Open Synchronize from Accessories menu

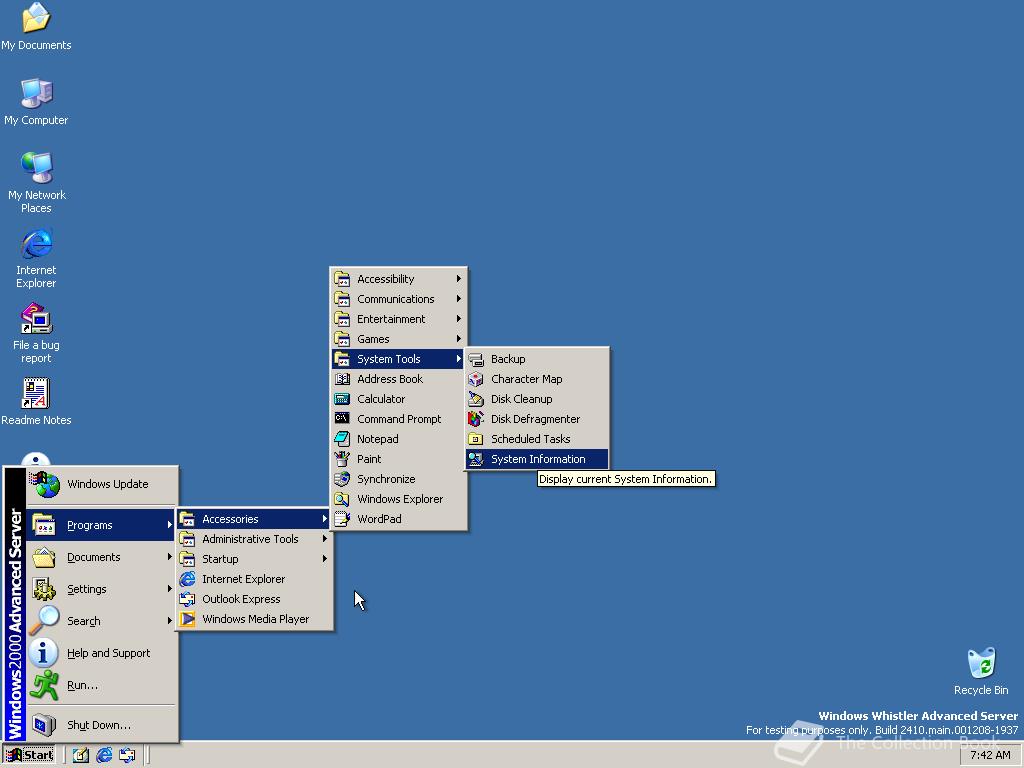click(398, 479)
